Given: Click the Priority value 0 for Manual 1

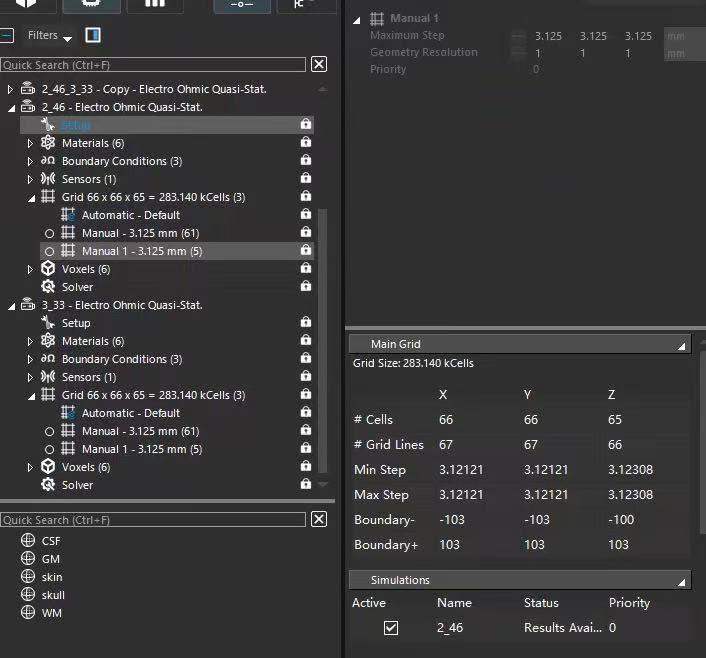Looking at the screenshot, I should pos(536,69).
